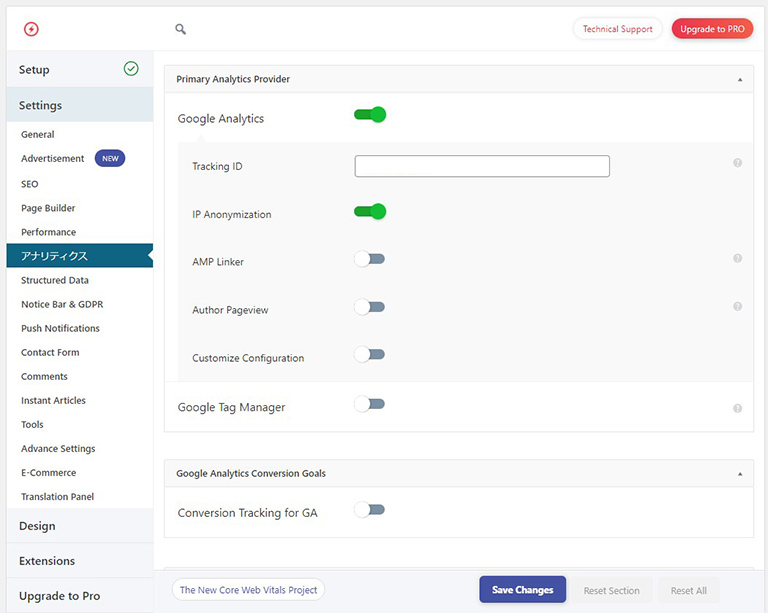
Task: Expand the Design sidebar section
Action: point(80,526)
